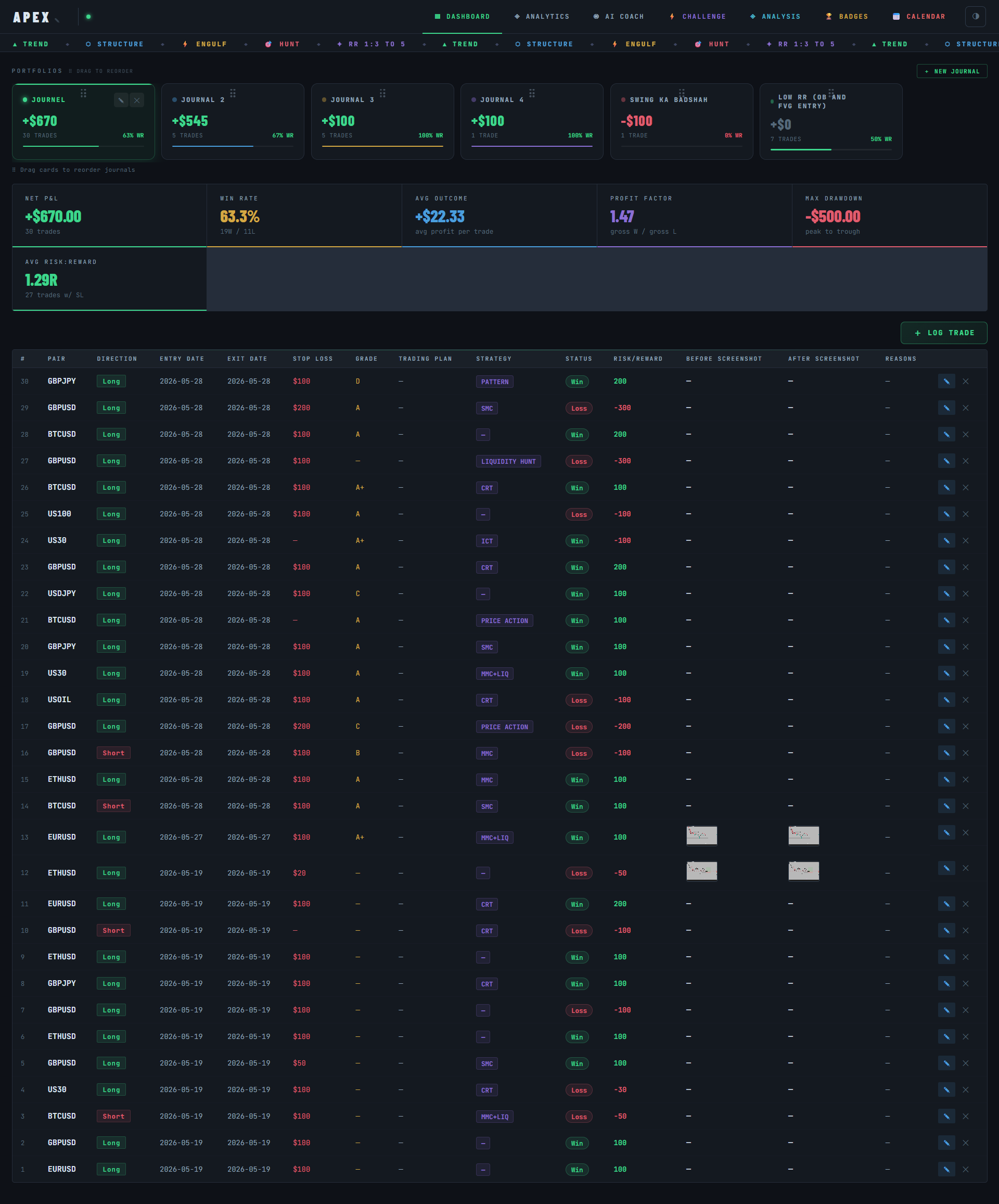Image resolution: width=999 pixels, height=1204 pixels.
Task: Click the LIQUIDITY HUNT strategy tag
Action: click(x=508, y=462)
